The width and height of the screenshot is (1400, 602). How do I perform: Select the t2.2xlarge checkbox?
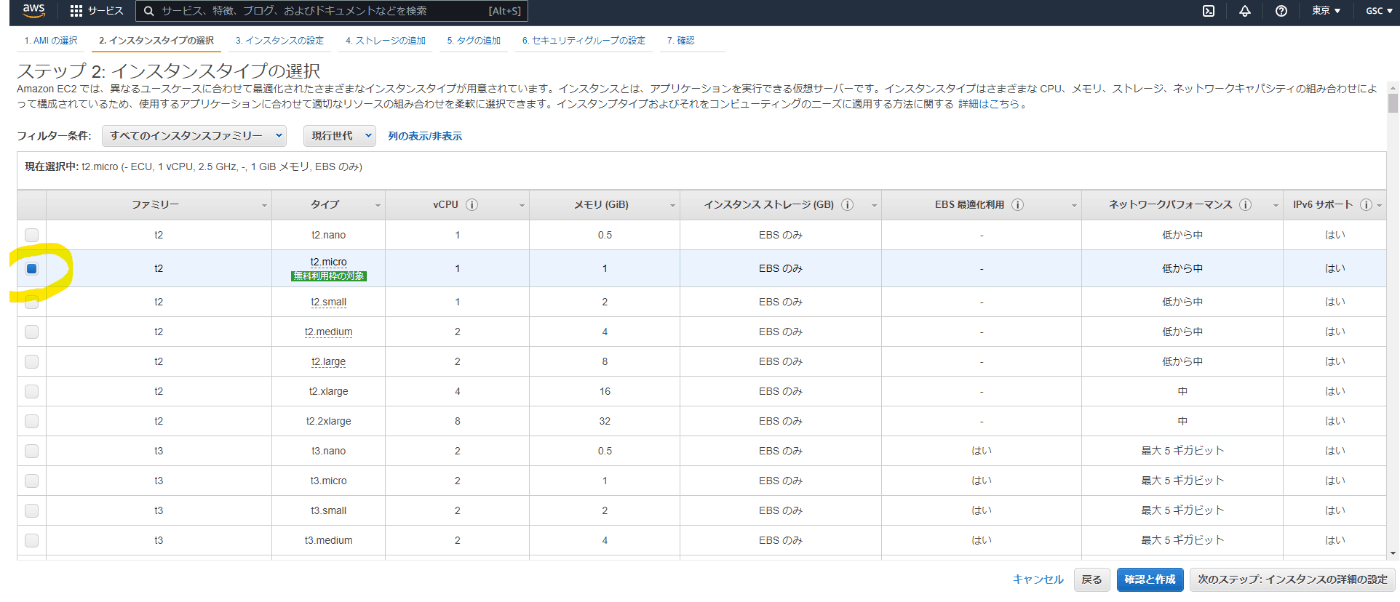click(x=32, y=421)
